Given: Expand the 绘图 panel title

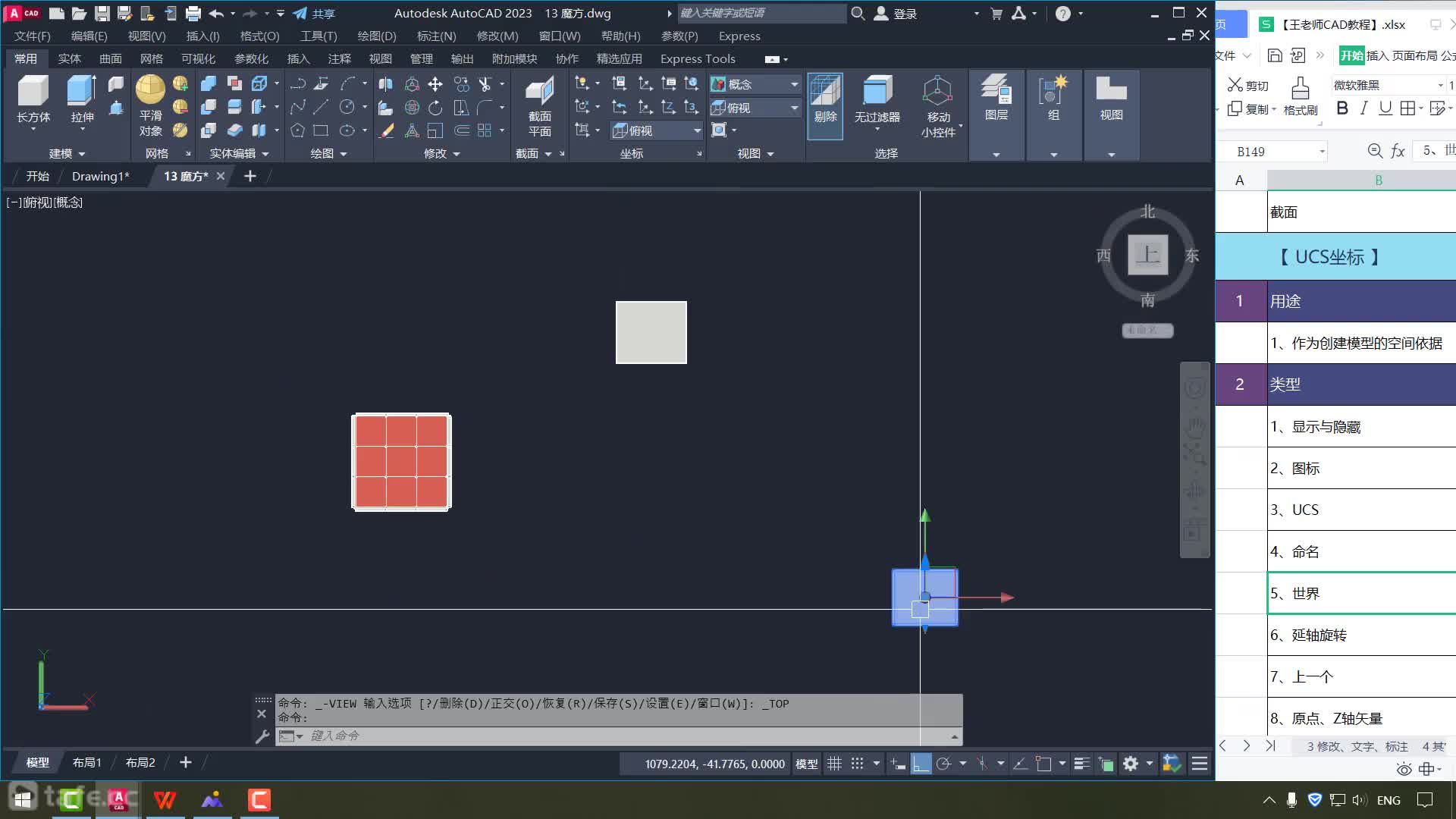Looking at the screenshot, I should 328,153.
